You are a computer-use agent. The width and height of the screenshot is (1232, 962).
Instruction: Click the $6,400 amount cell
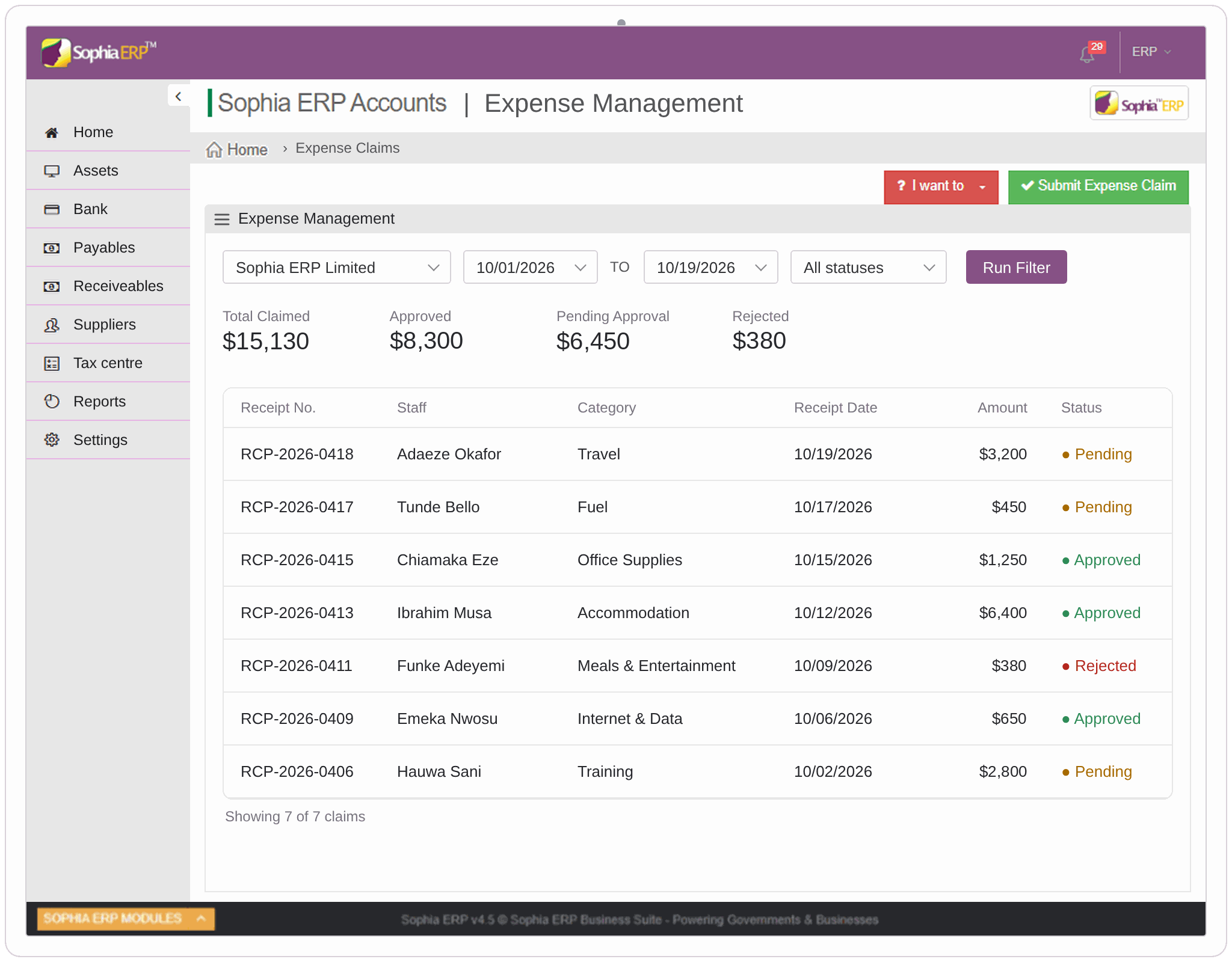(x=1003, y=613)
